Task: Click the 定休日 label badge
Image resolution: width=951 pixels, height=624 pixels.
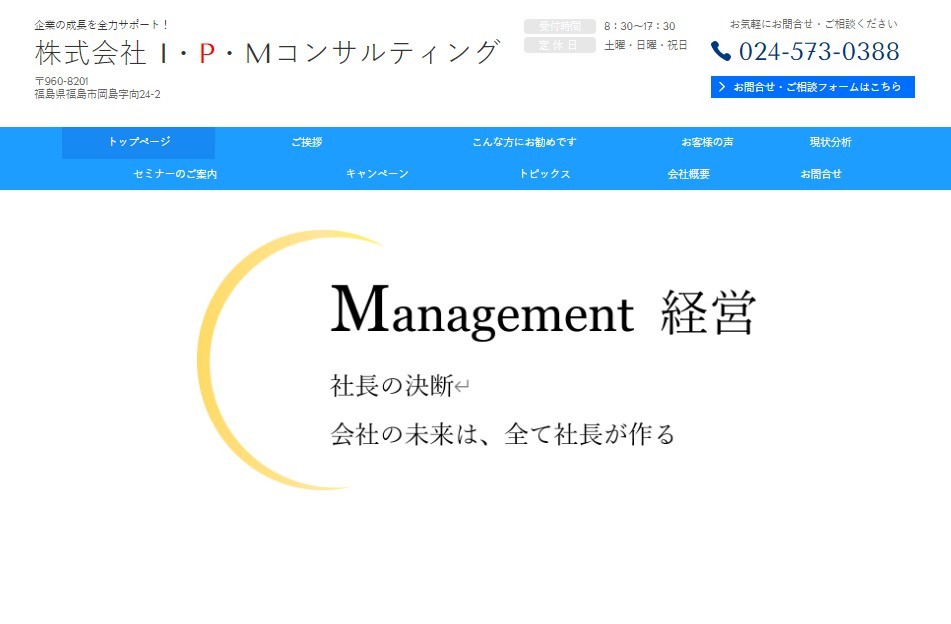Action: (559, 45)
